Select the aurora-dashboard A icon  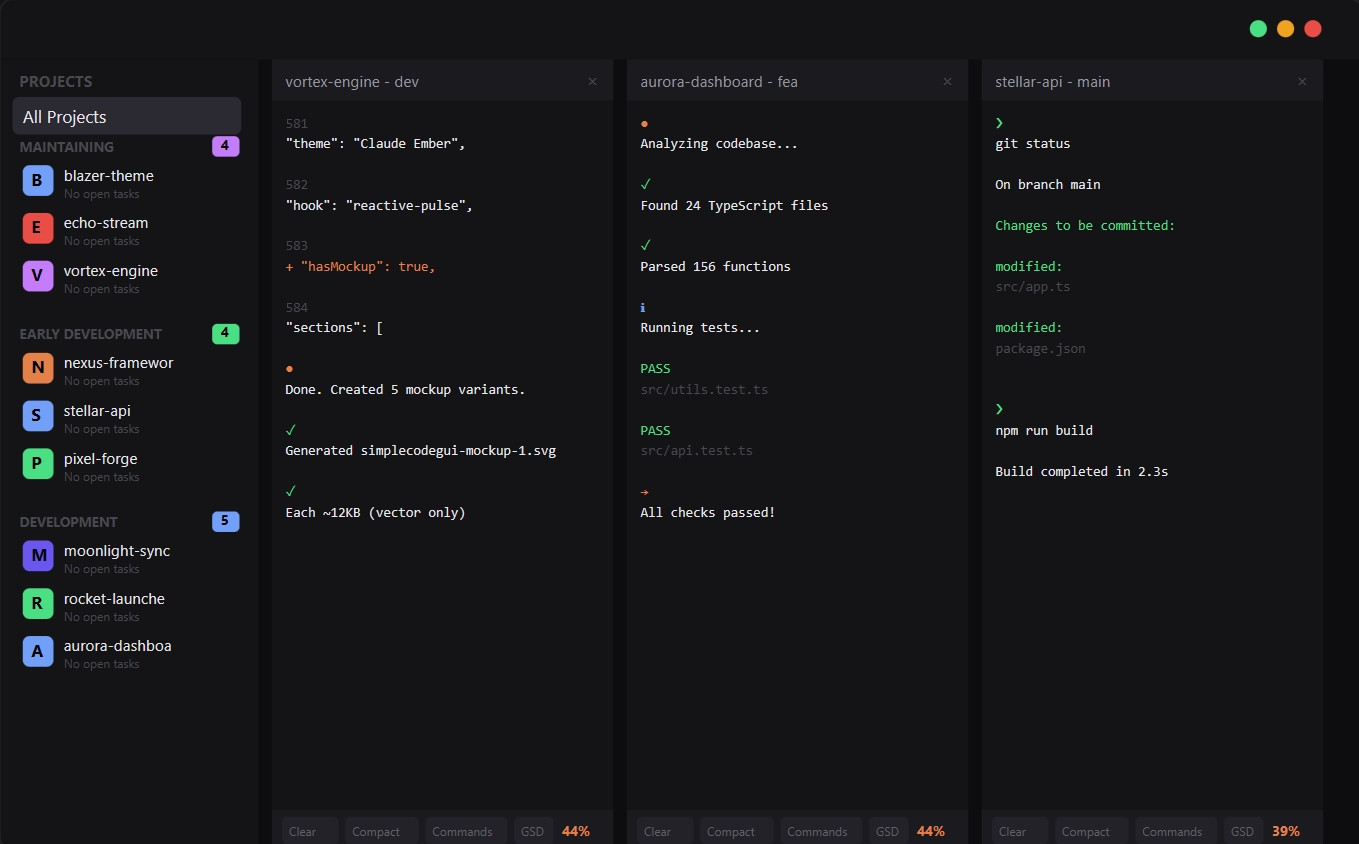37,651
